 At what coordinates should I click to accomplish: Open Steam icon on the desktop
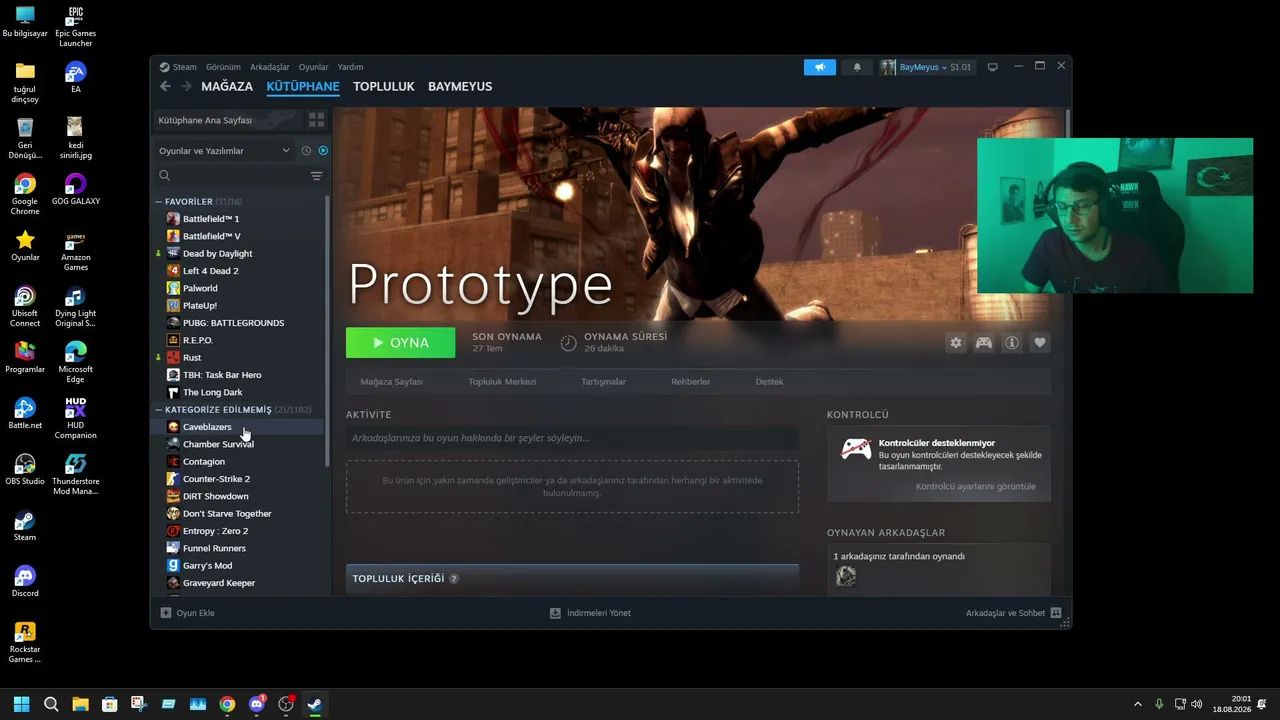[25, 526]
